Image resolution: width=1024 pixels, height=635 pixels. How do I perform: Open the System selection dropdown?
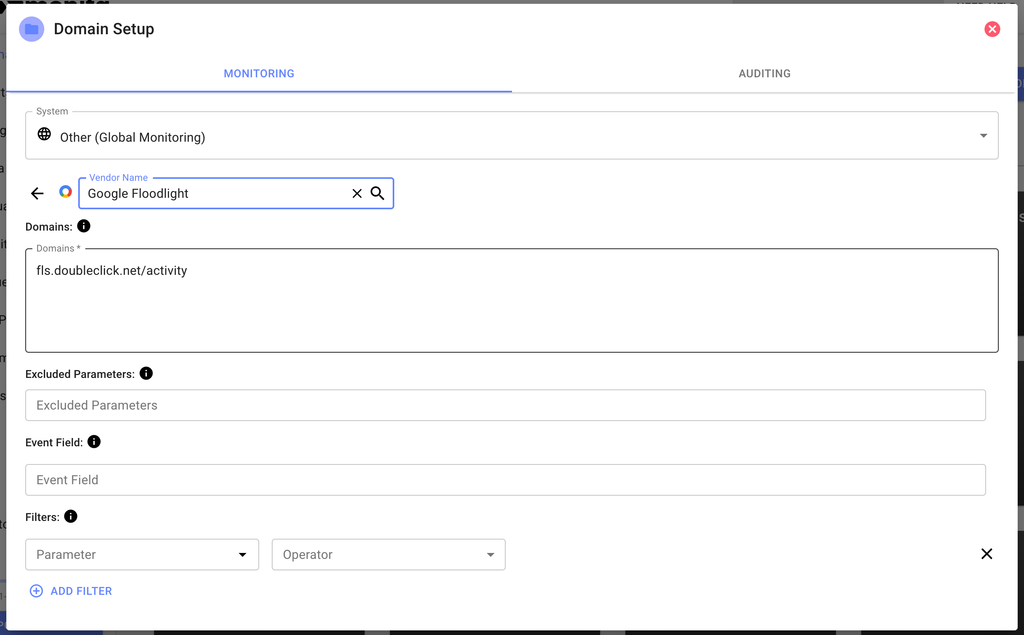coord(983,135)
